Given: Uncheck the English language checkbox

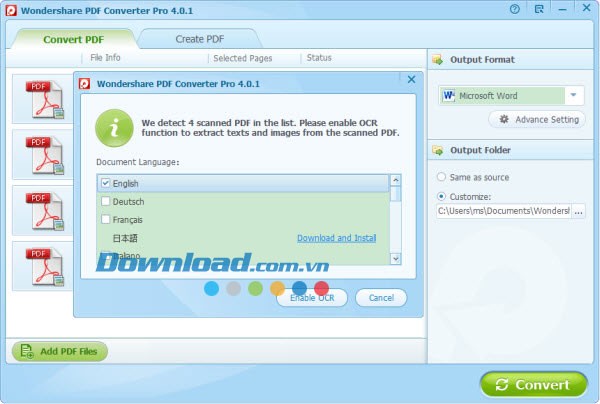Looking at the screenshot, I should pos(106,183).
